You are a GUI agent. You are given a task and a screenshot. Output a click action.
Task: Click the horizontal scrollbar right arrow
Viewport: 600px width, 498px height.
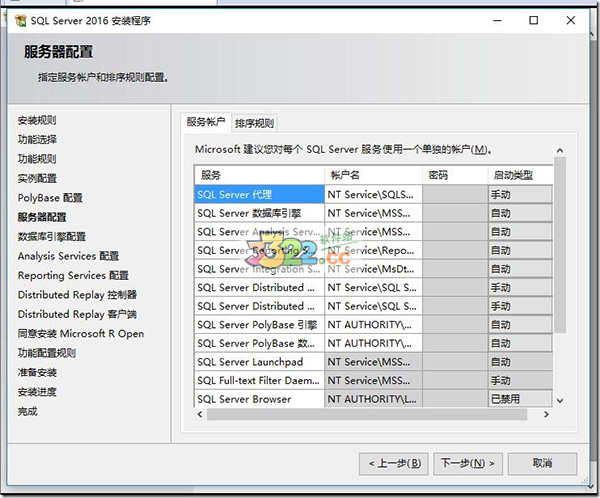546,414
